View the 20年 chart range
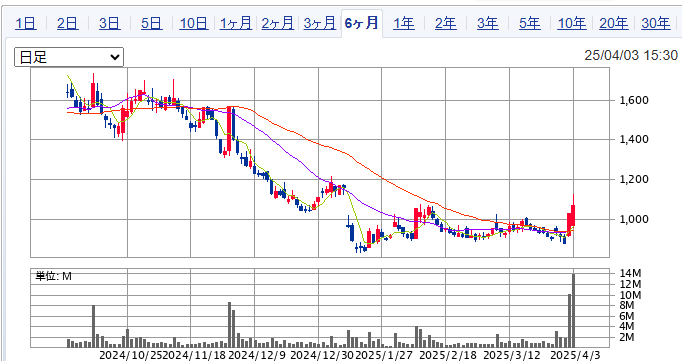 (613, 23)
